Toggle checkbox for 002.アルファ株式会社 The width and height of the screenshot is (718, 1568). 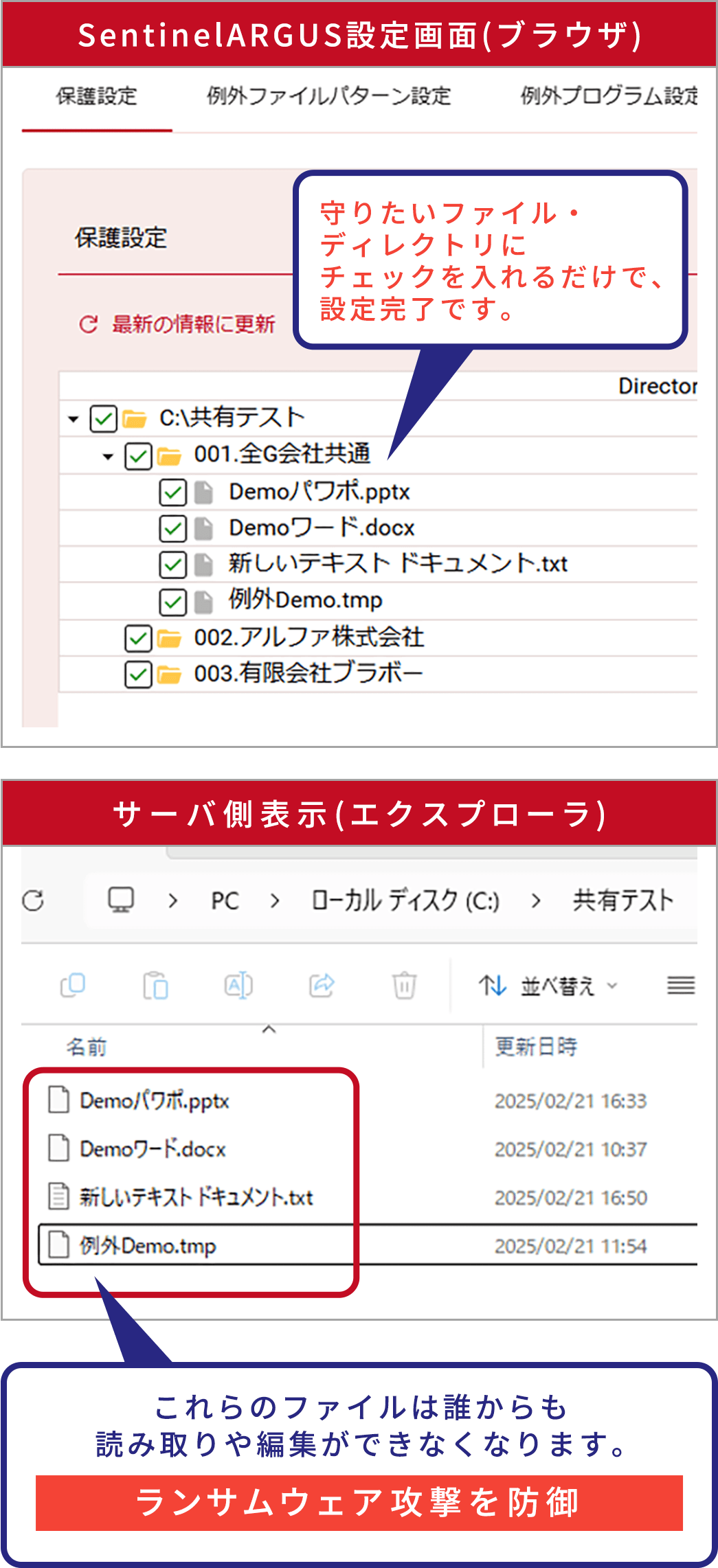click(138, 638)
